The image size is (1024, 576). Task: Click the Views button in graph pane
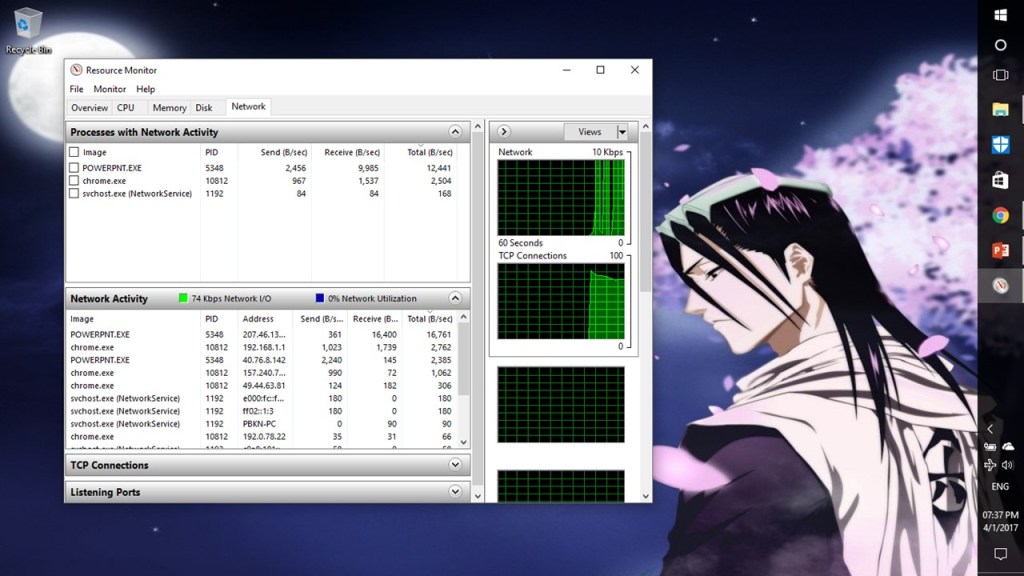589,132
